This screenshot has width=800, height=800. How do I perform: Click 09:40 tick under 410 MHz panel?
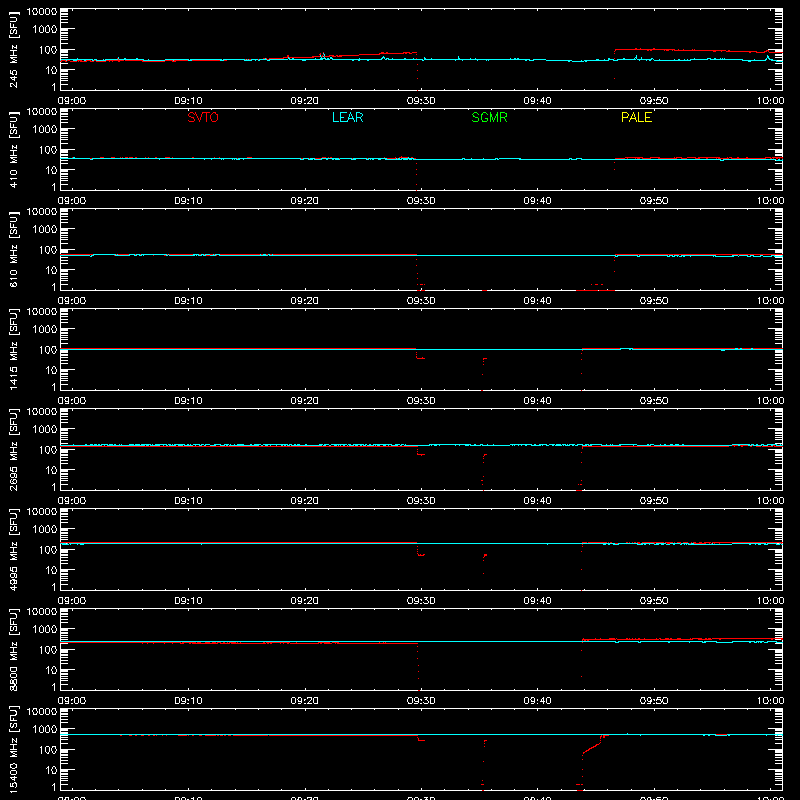pyautogui.click(x=537, y=201)
